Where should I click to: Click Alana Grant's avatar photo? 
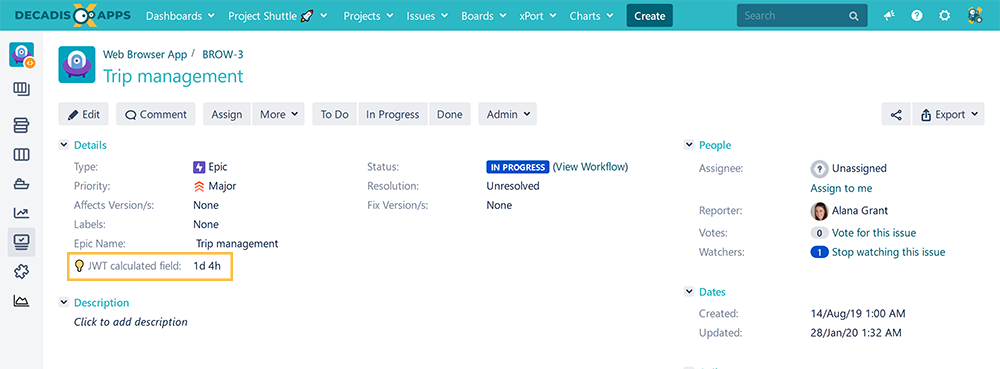click(819, 211)
